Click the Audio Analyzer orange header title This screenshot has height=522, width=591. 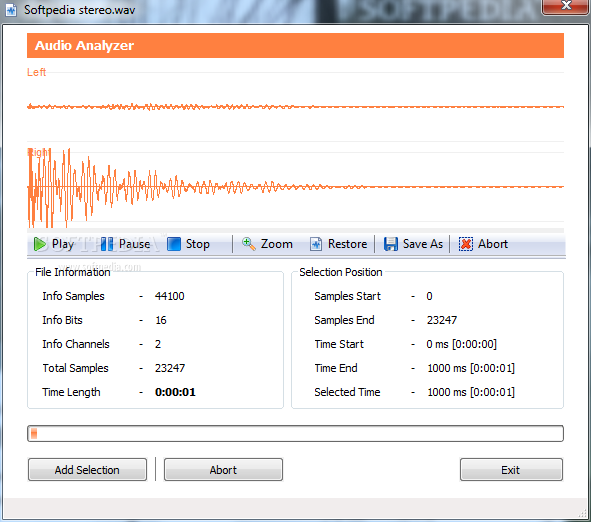pyautogui.click(x=84, y=46)
